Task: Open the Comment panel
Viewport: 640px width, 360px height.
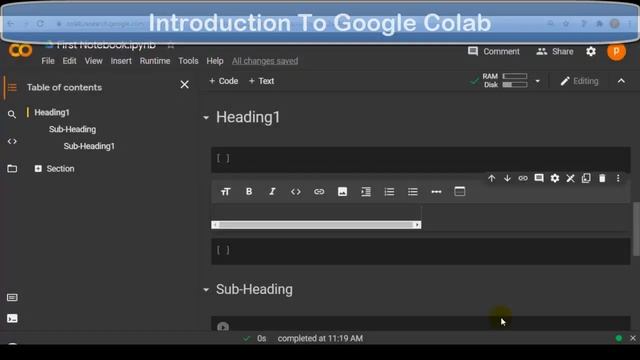Action: (494, 51)
